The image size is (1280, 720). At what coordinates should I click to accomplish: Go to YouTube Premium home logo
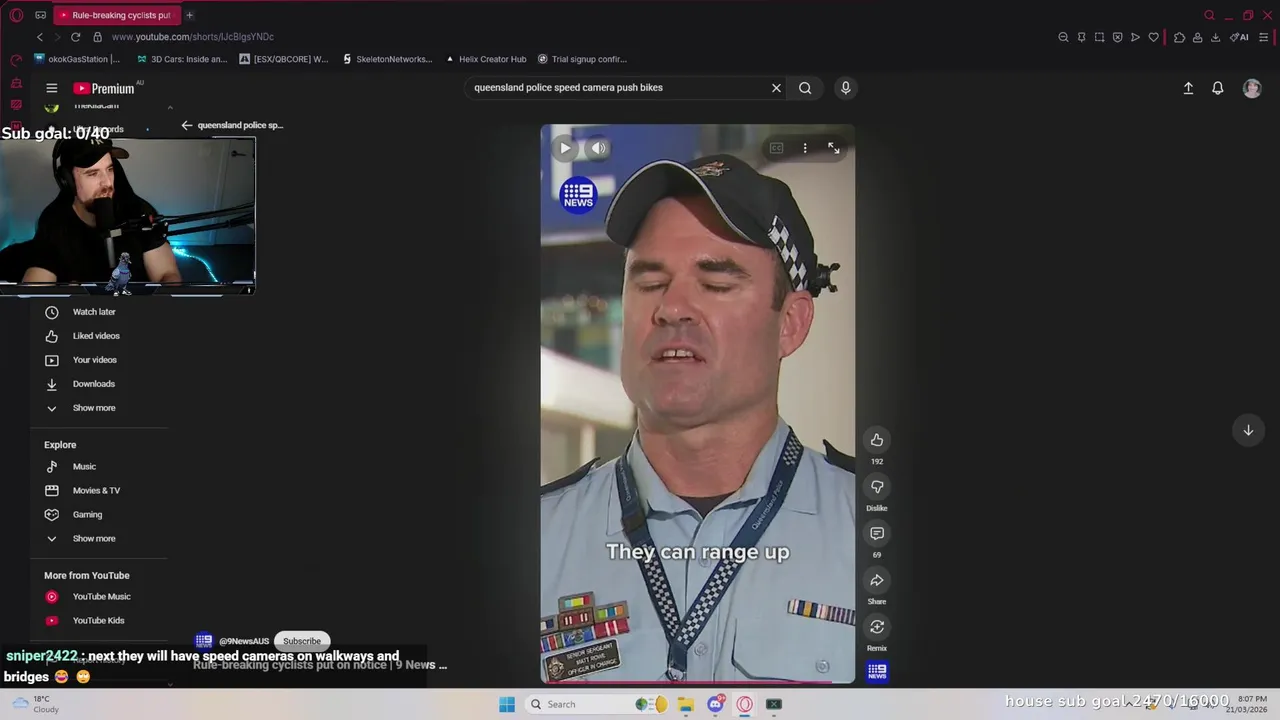pos(104,88)
